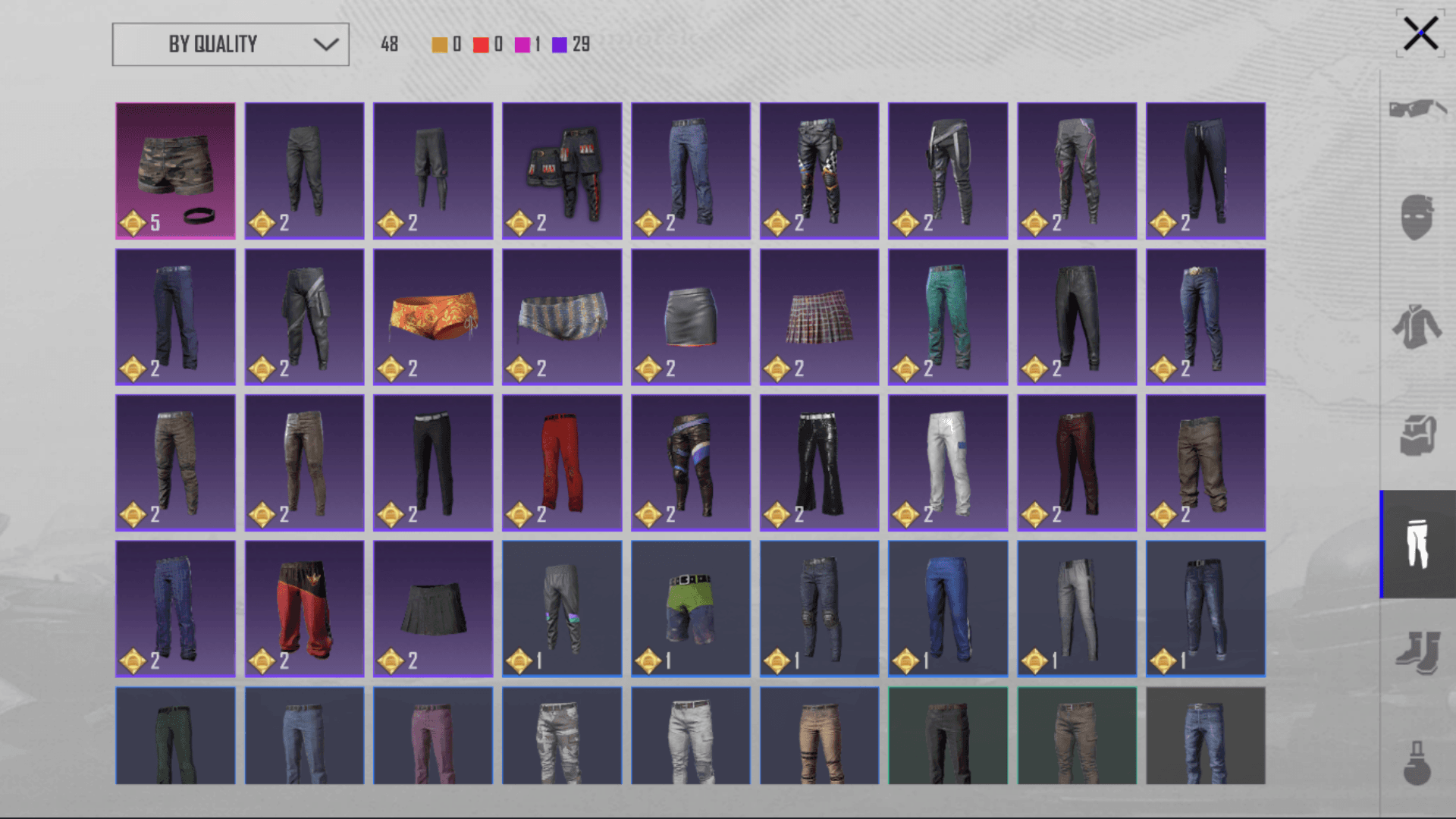This screenshot has height=819, width=1456.
Task: Select the pink purple pants in bottom row
Action: point(433,736)
